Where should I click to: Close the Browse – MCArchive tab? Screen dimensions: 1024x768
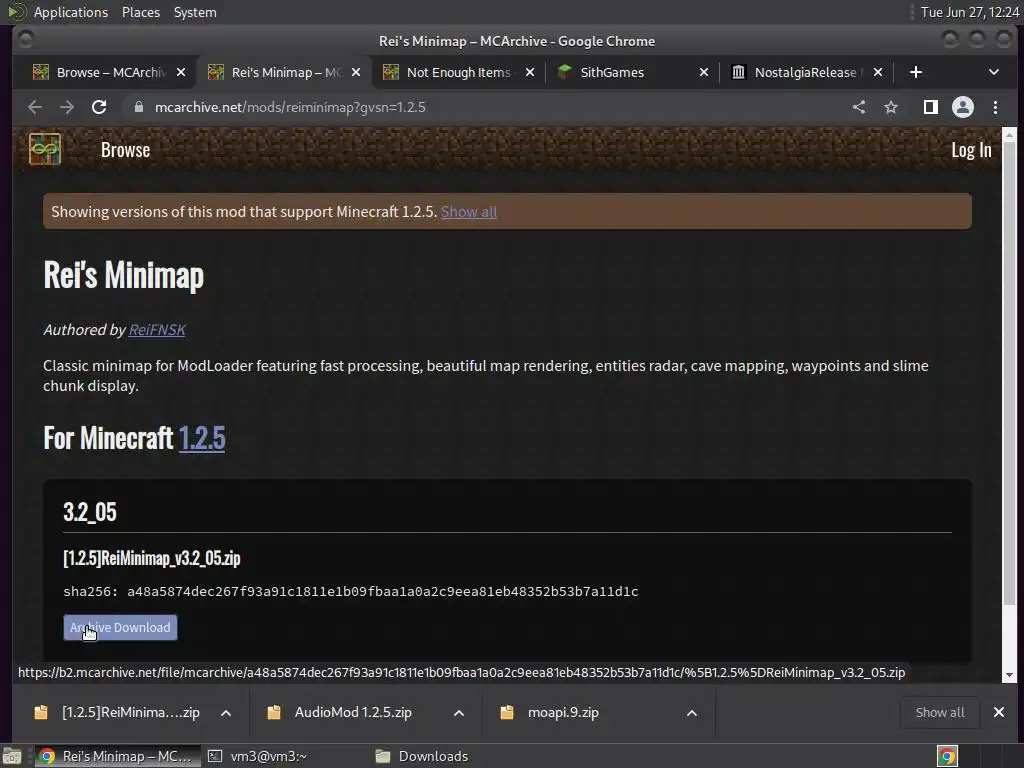click(x=181, y=72)
